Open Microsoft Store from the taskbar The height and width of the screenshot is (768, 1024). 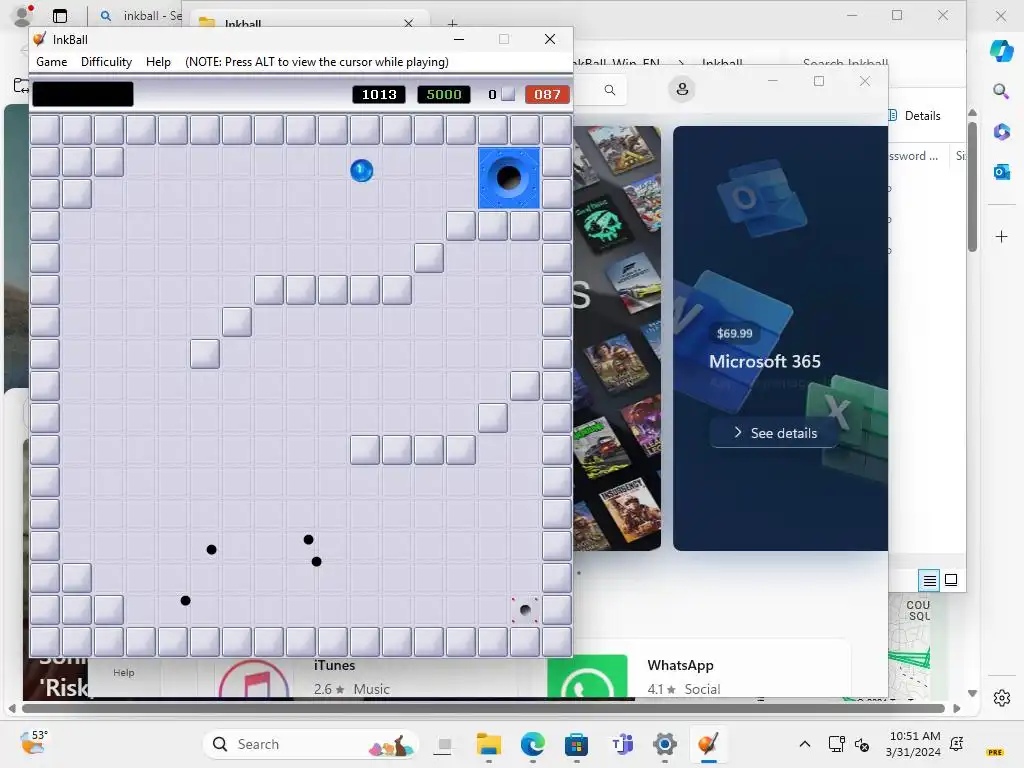(576, 744)
